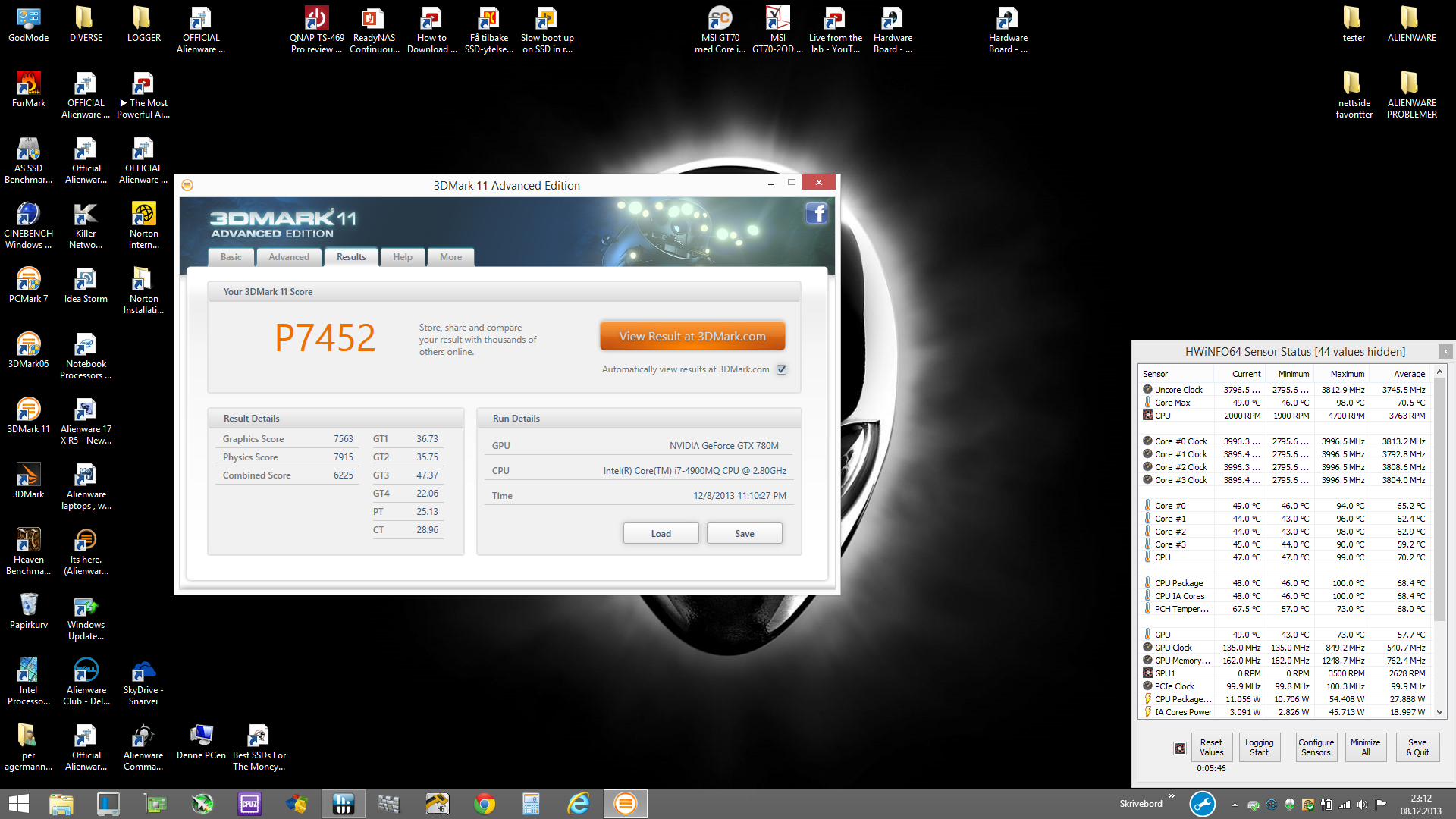Select the QNAP TS-469 Pro review shortcut
1456x819 pixels.
tap(316, 30)
